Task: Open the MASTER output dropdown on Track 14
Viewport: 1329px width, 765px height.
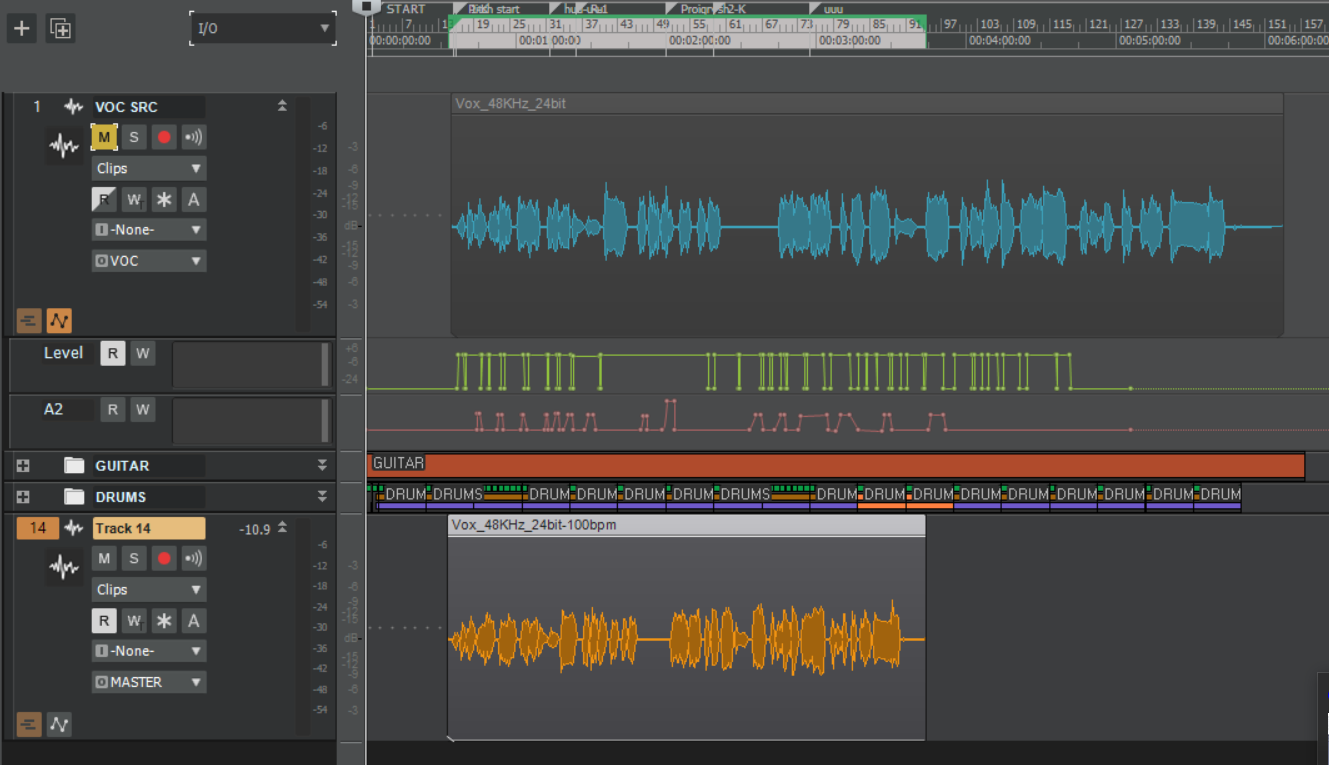Action: [x=149, y=682]
